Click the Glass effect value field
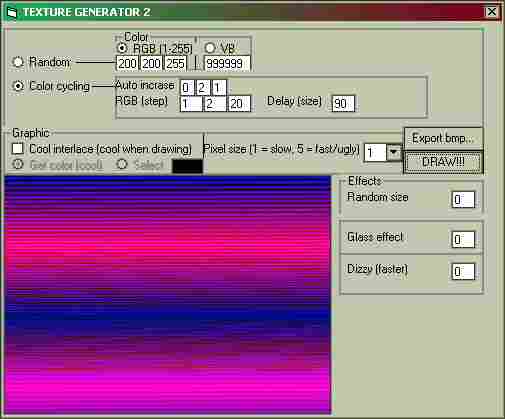Image resolution: width=505 pixels, height=419 pixels. click(x=463, y=240)
